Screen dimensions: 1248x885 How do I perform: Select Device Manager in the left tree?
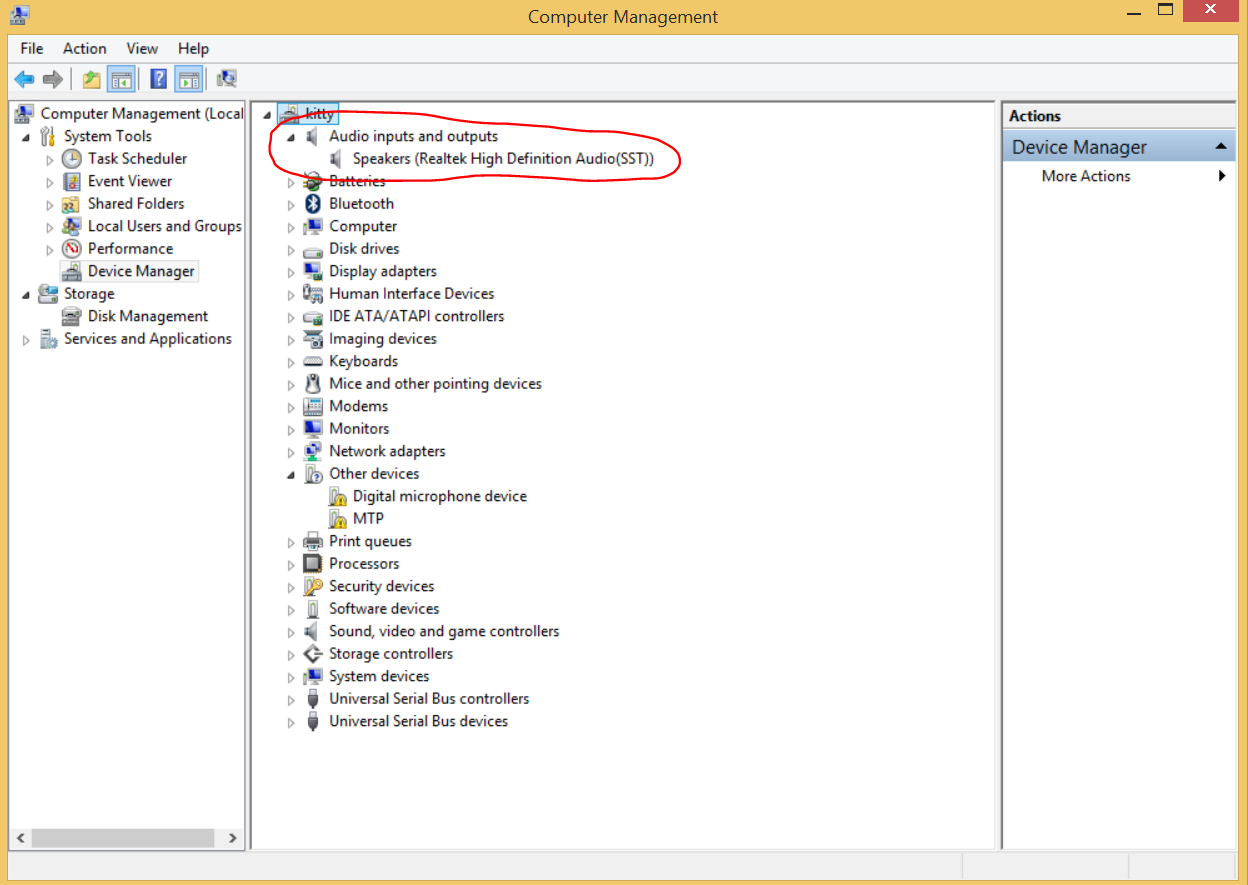click(141, 271)
